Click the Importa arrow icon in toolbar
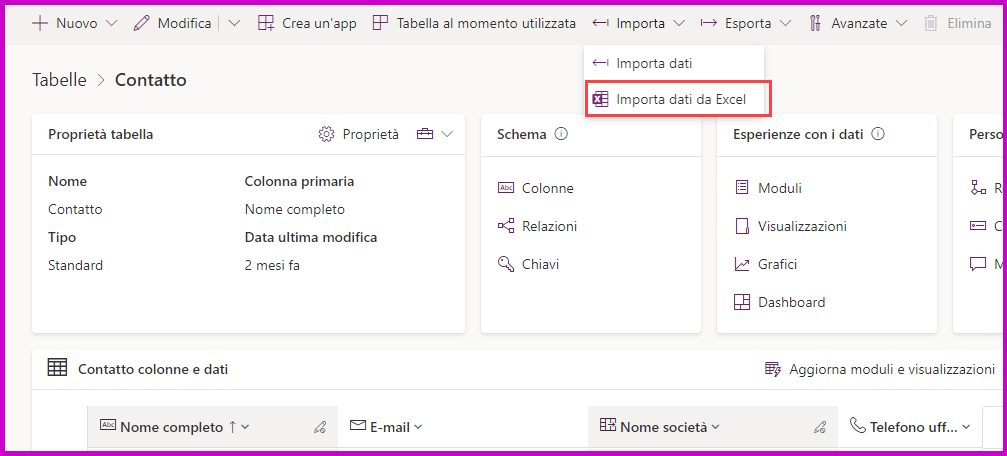1007x456 pixels. [x=600, y=24]
